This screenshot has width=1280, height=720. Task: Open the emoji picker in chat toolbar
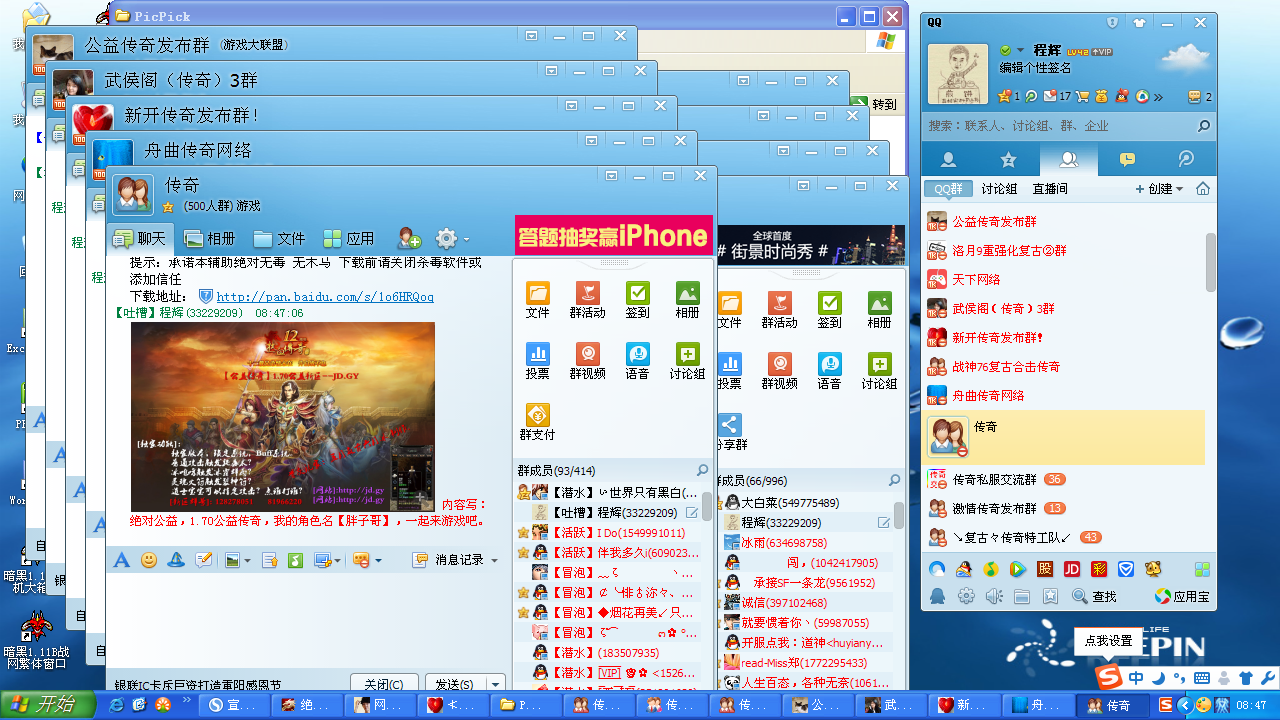[149, 560]
